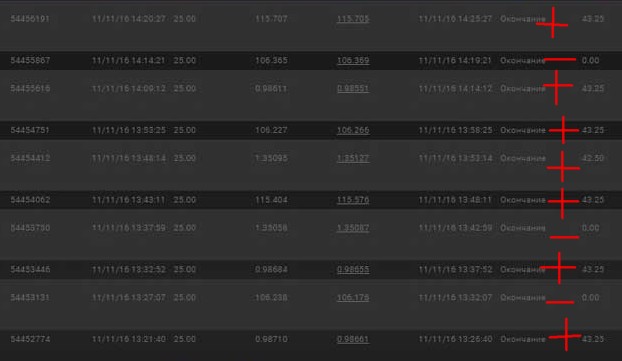Click the underlined closing rate 0.98661
The height and width of the screenshot is (361, 622).
click(353, 339)
